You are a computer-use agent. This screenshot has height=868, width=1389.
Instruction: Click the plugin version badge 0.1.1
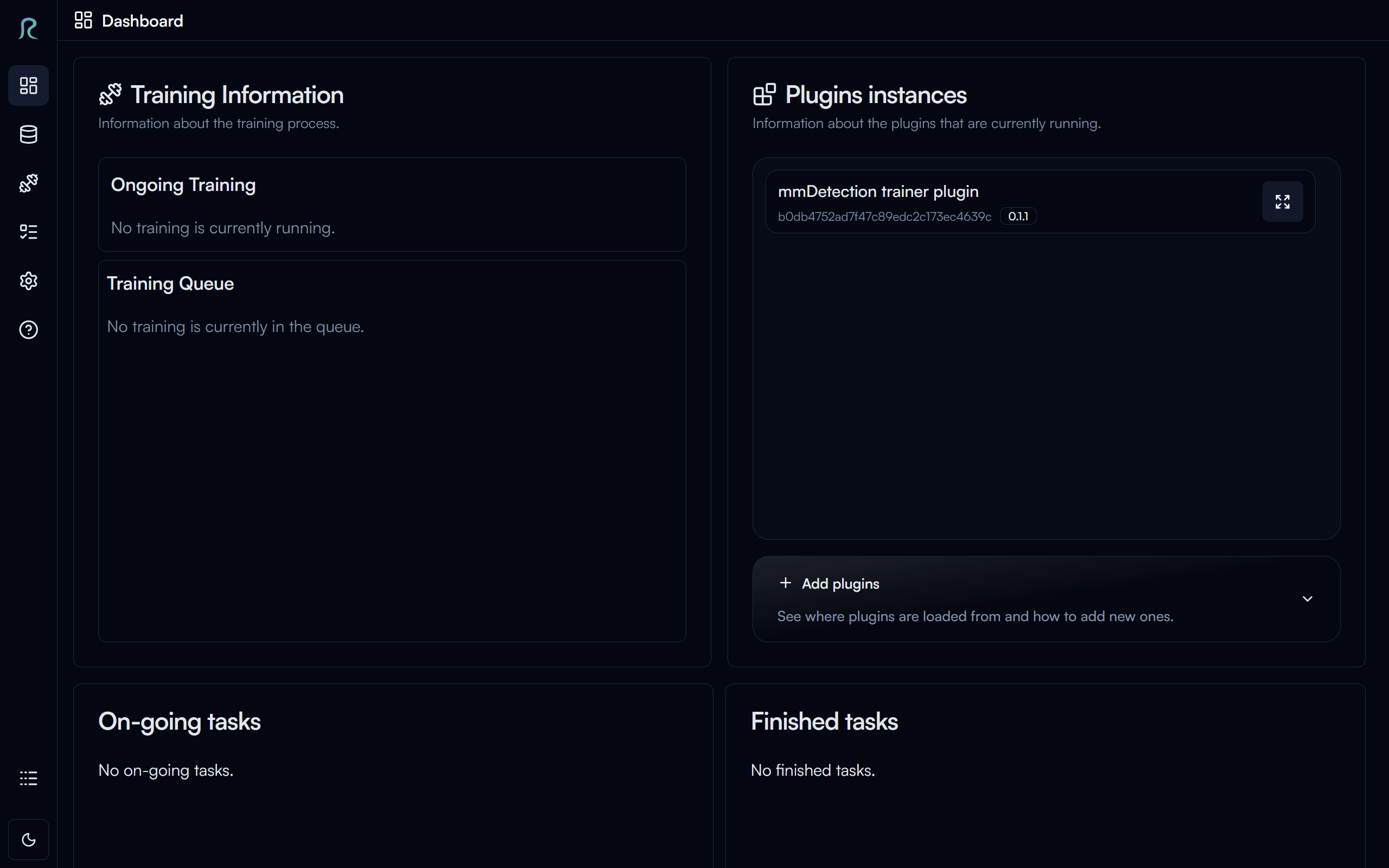click(x=1018, y=216)
